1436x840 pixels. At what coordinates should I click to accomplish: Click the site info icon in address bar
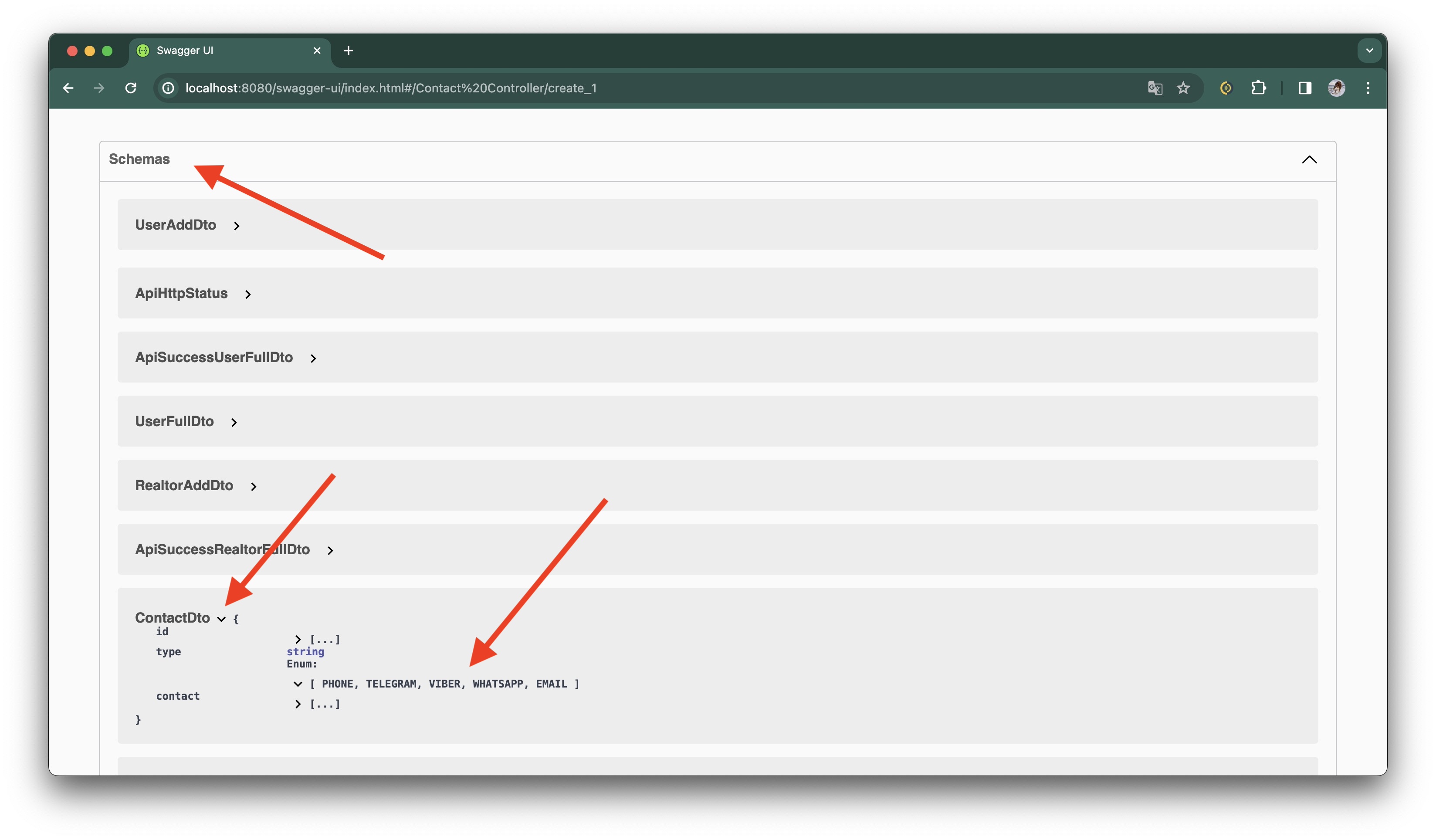coord(168,88)
